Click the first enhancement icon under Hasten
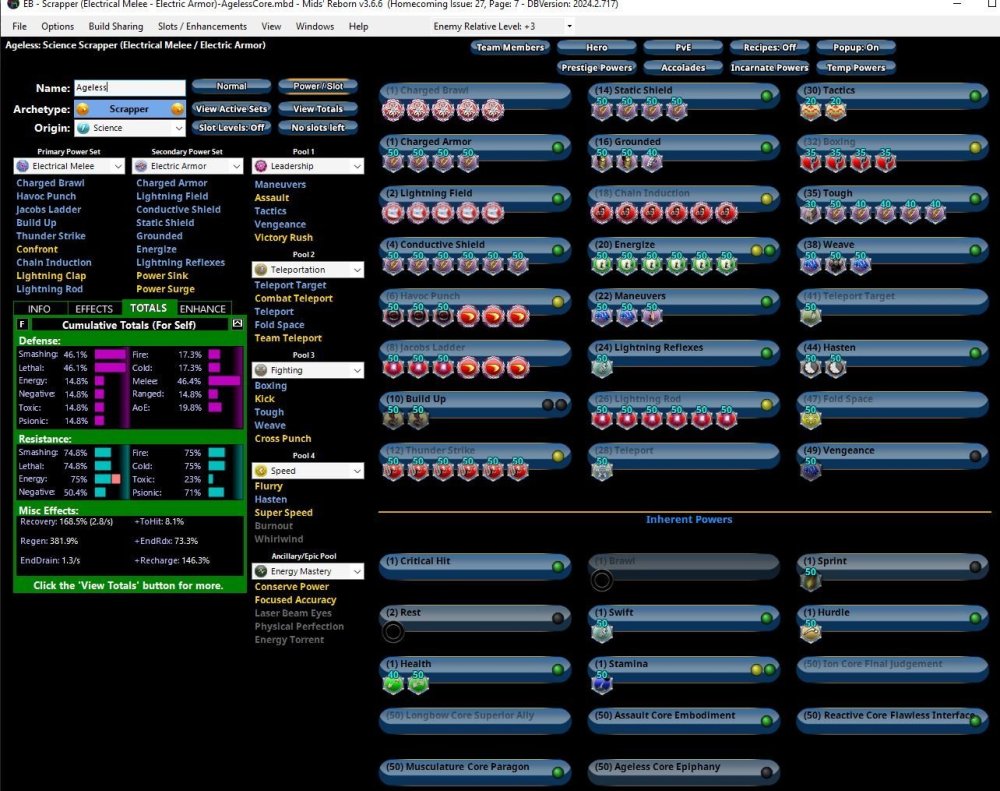This screenshot has width=1000, height=791. 810,367
